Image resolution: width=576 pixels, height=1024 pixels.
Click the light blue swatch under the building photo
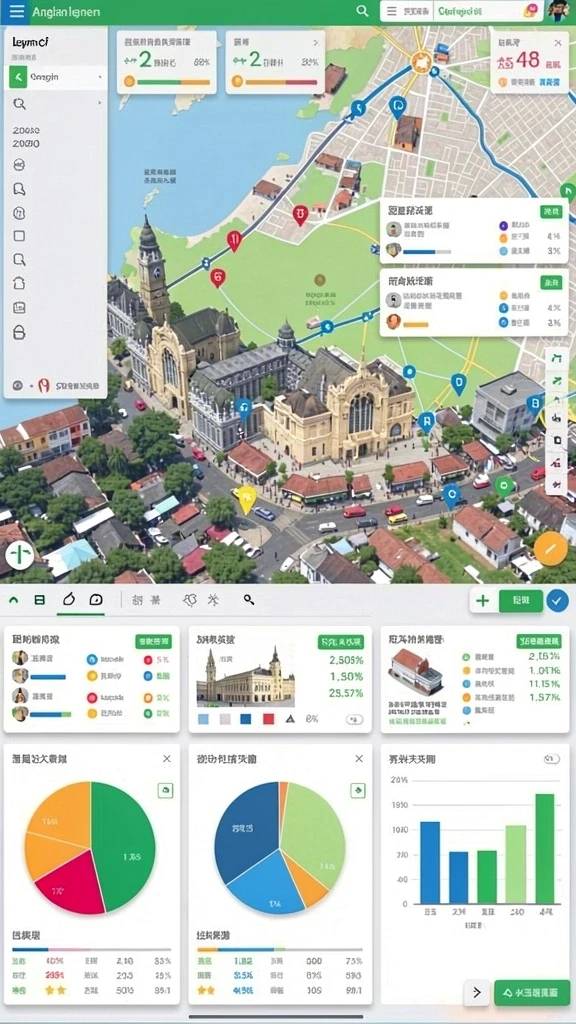pyautogui.click(x=202, y=719)
